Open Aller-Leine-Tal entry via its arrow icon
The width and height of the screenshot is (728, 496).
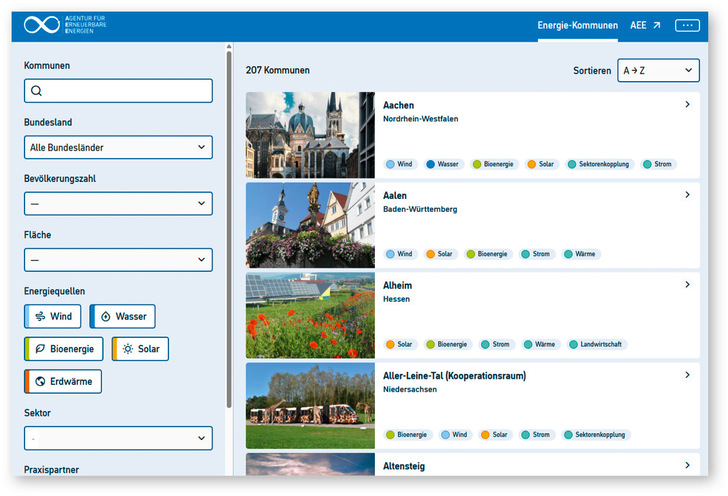(x=687, y=375)
